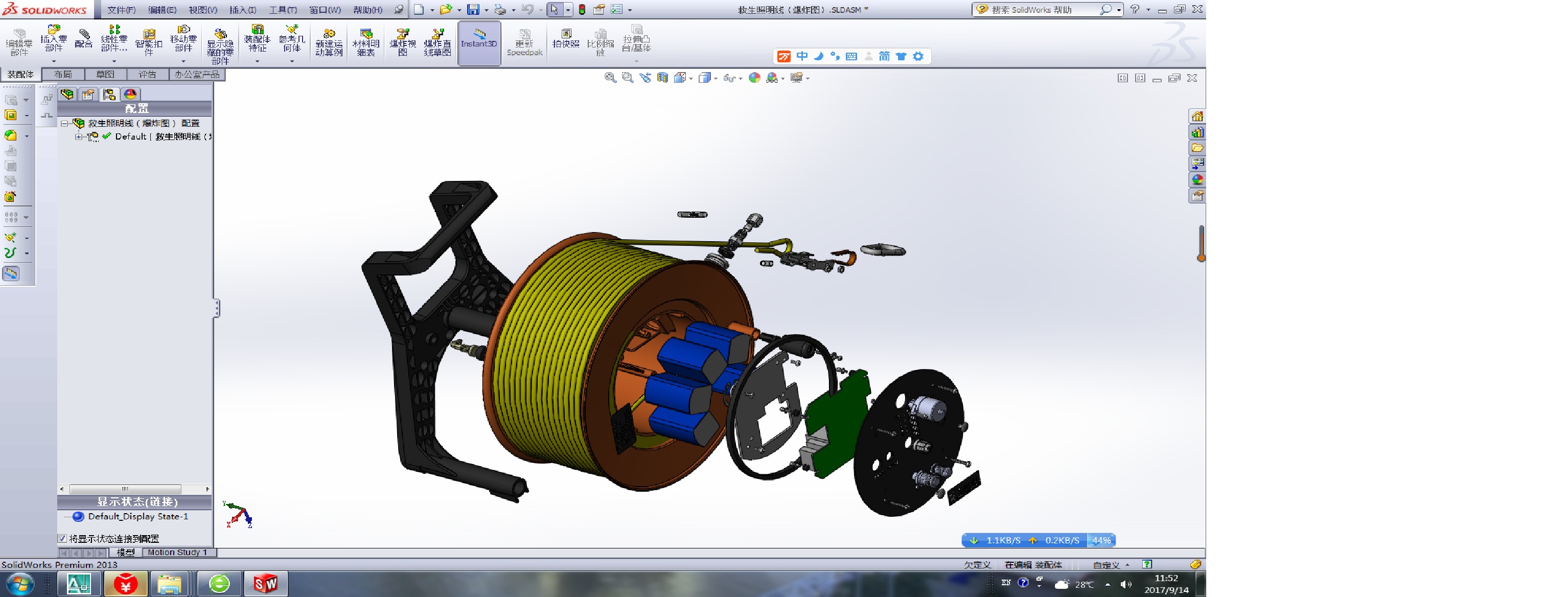This screenshot has width=1568, height=597.
Task: Open Sogou input settings gear
Action: click(x=918, y=57)
